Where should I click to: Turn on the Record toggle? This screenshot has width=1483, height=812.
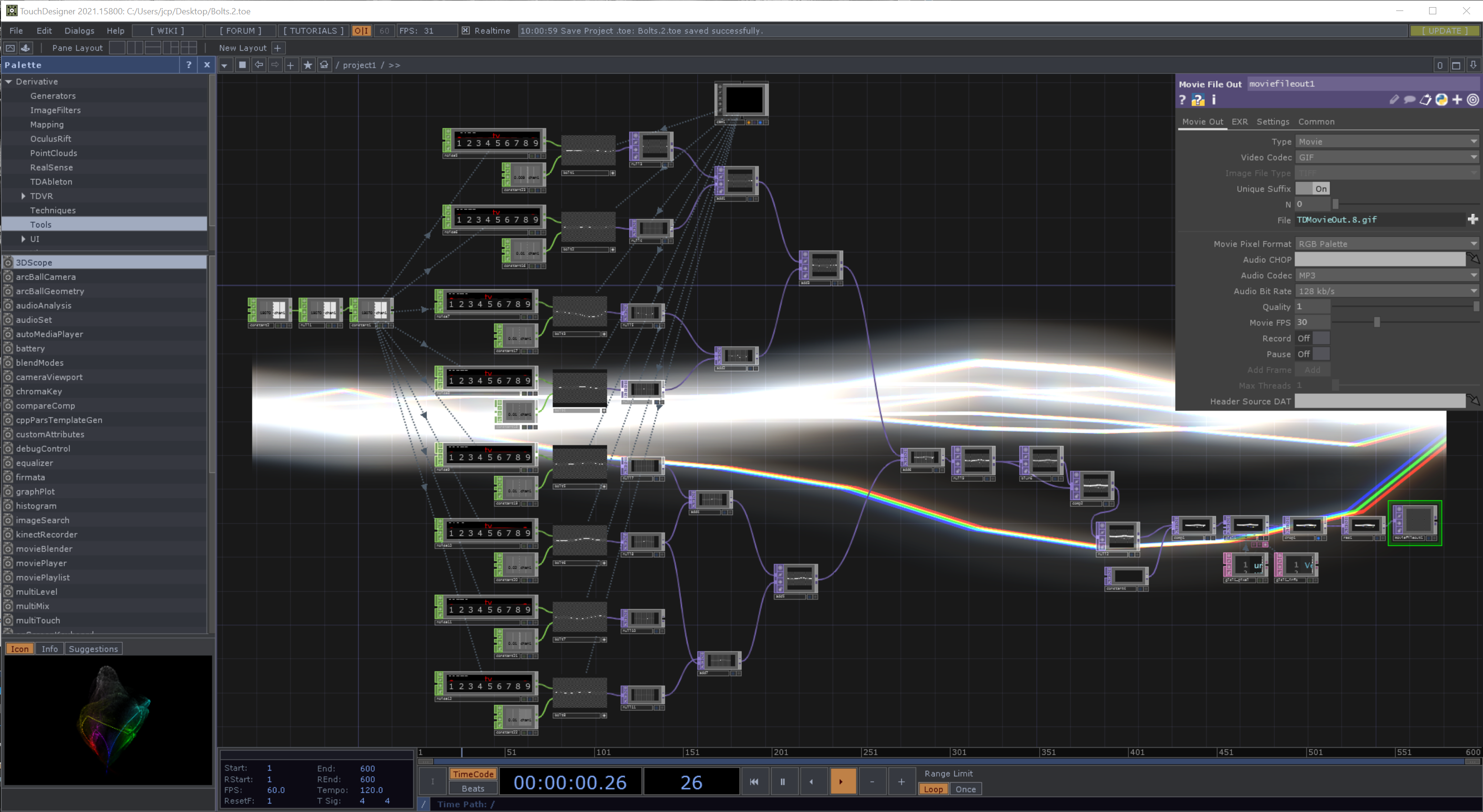click(x=1313, y=338)
